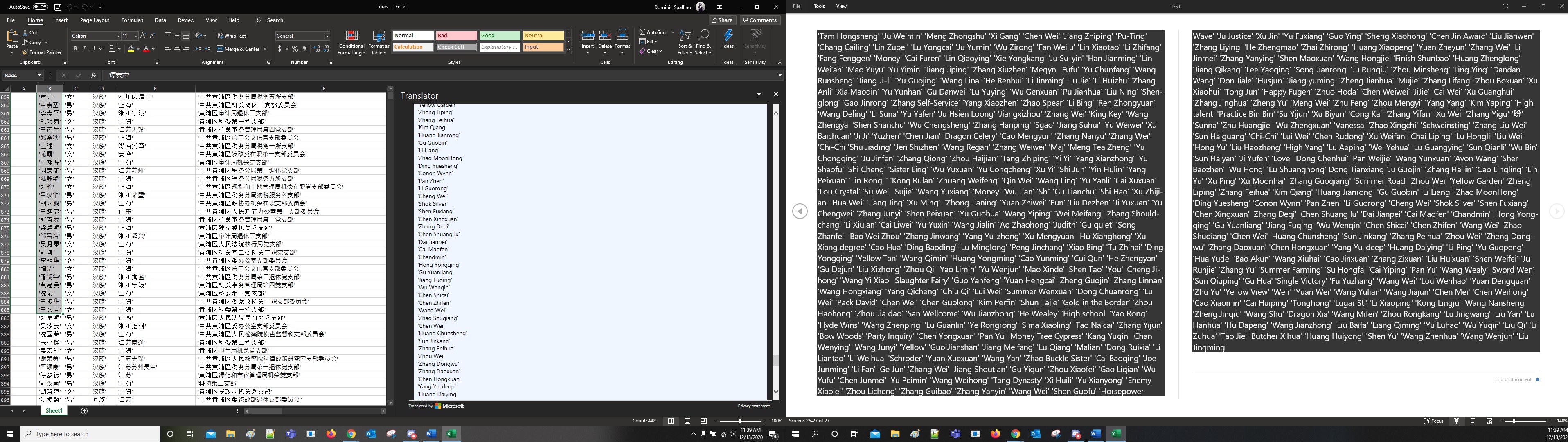
Task: Open Tools menu in TEST document window
Action: pos(819,6)
